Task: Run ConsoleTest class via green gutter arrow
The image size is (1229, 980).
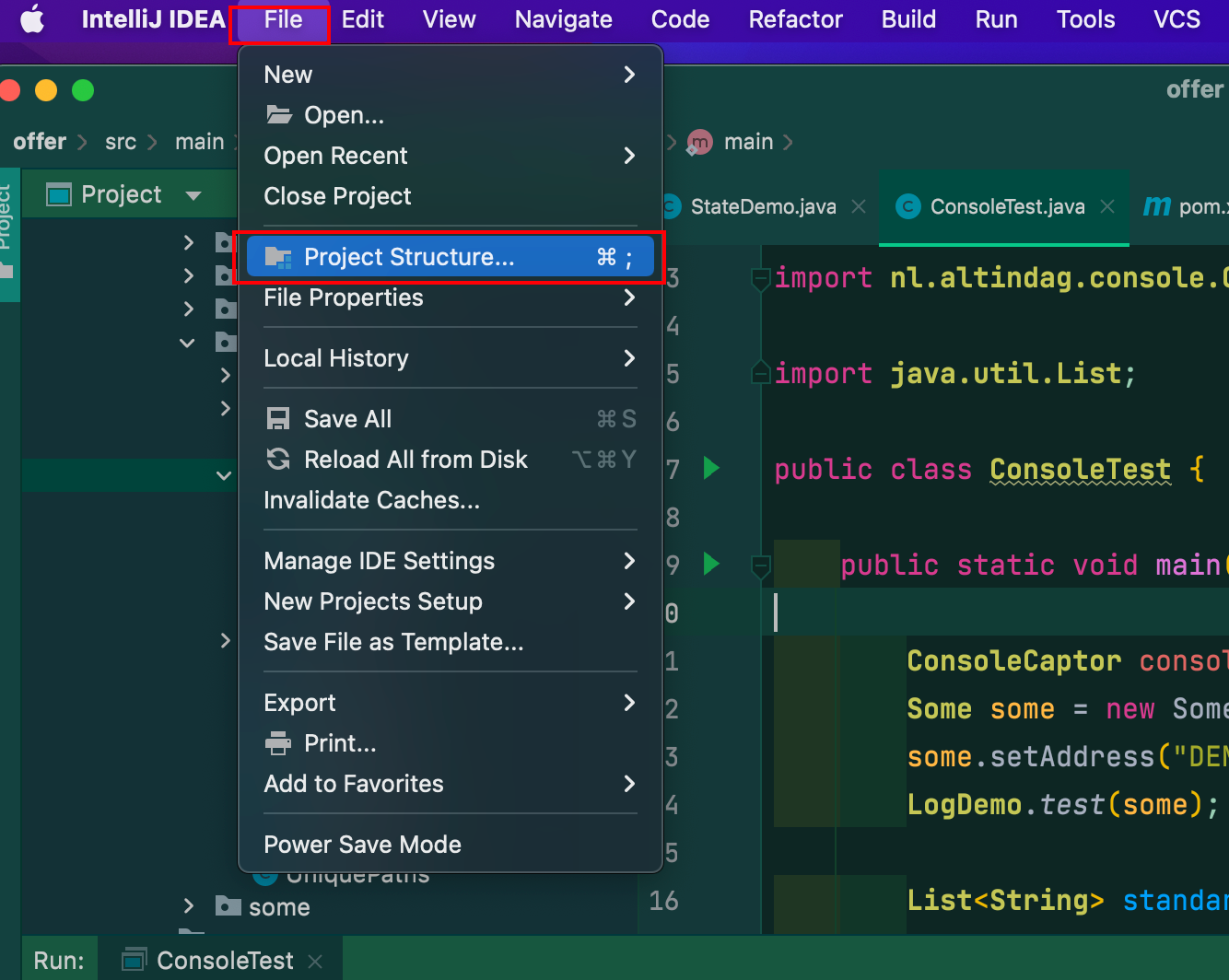Action: 709,468
